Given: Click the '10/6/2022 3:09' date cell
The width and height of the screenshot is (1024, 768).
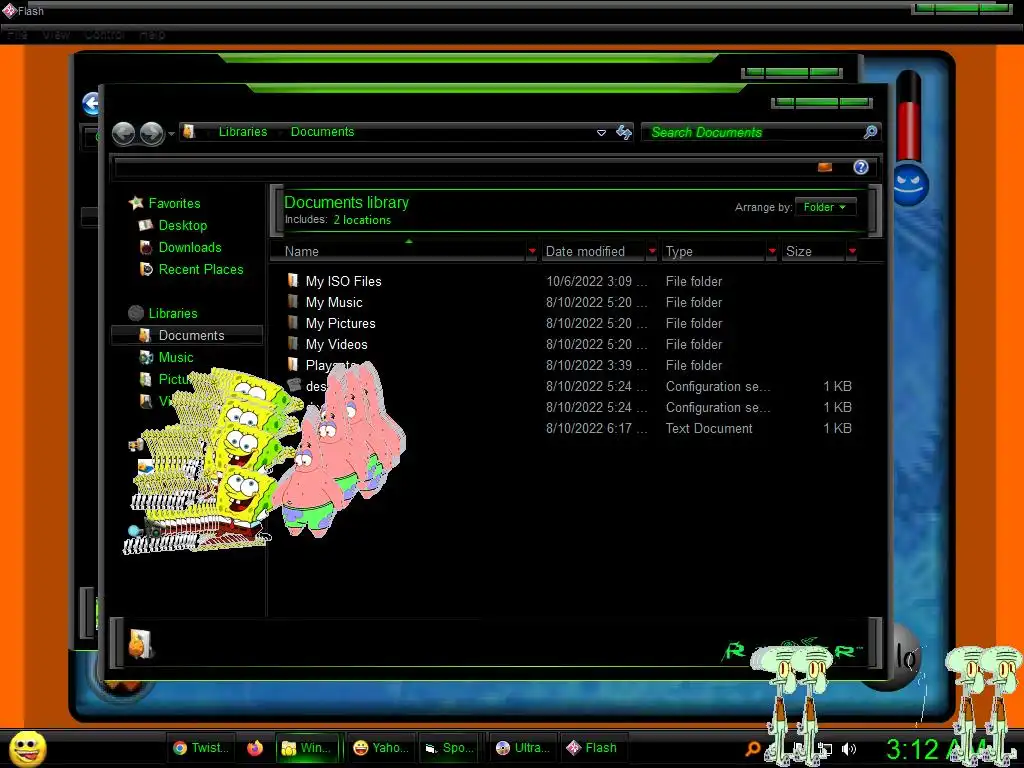Looking at the screenshot, I should coord(596,281).
